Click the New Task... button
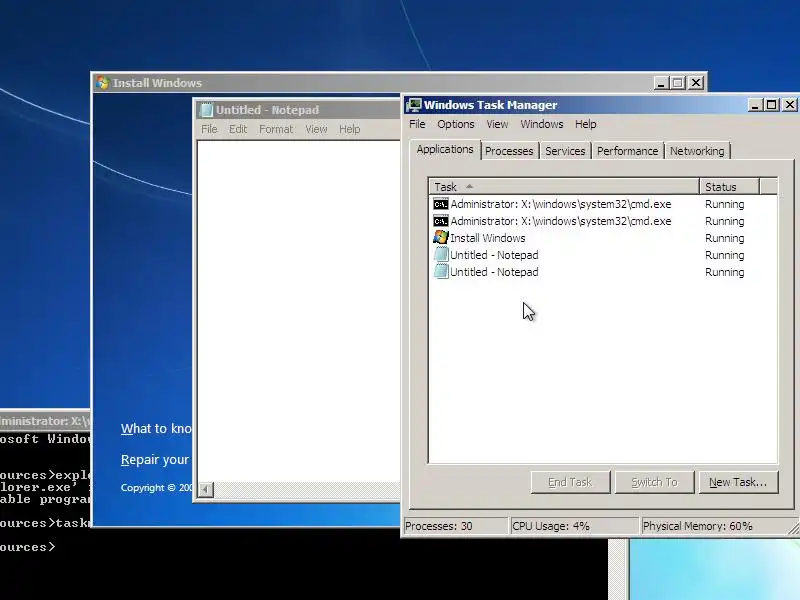This screenshot has height=600, width=800. pyautogui.click(x=738, y=482)
